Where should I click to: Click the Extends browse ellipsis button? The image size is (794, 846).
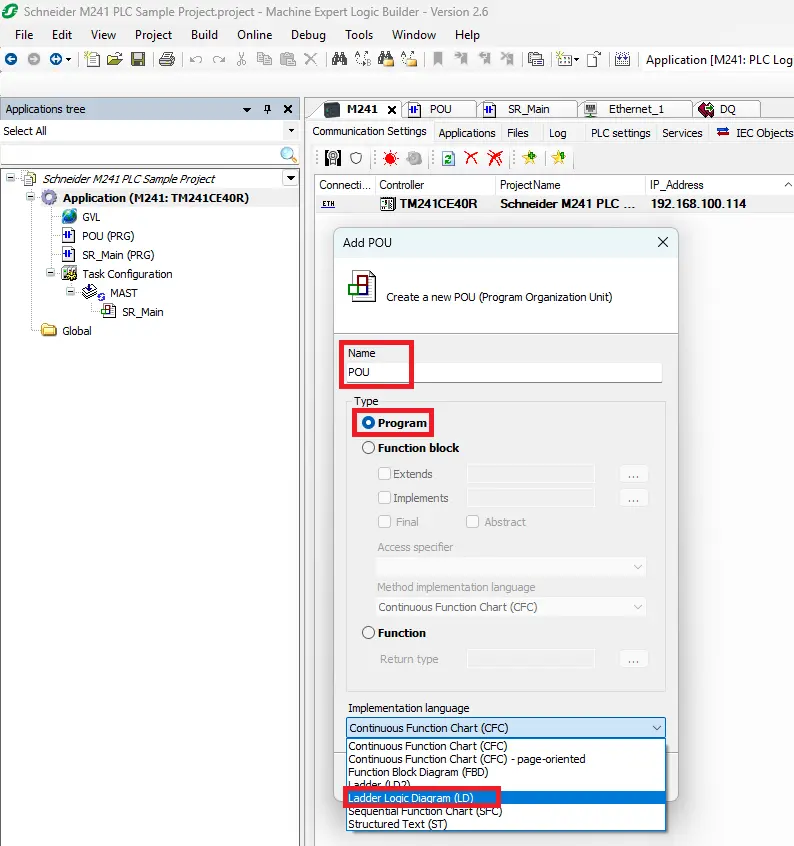point(633,474)
